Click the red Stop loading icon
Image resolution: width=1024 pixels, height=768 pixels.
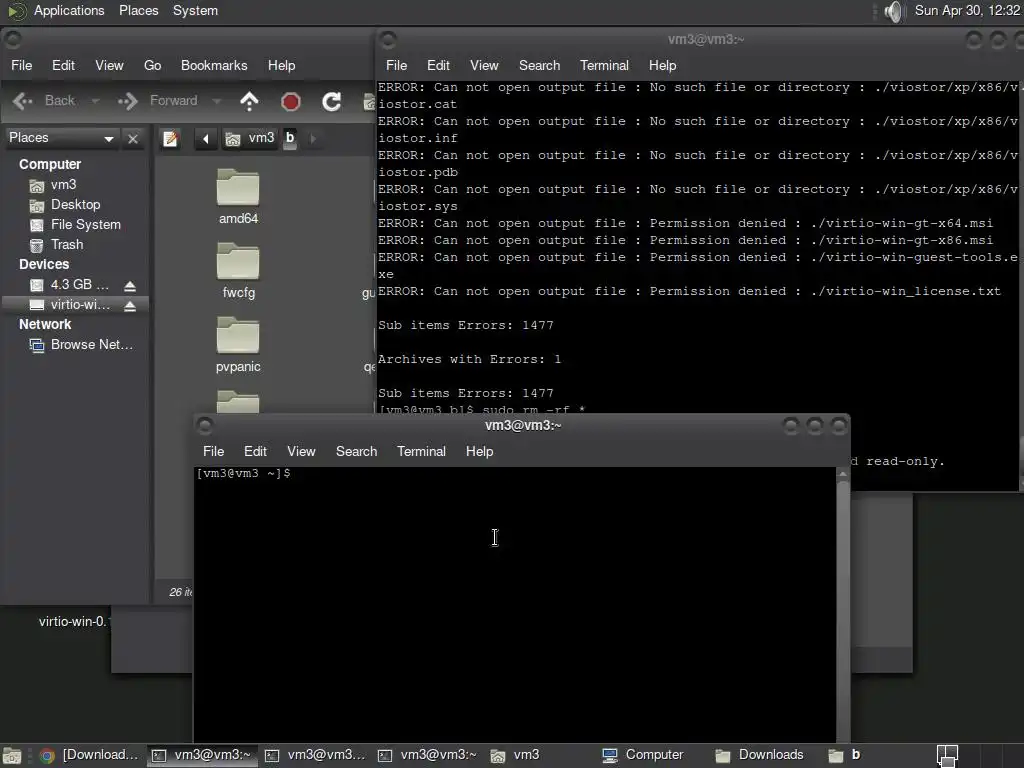[291, 101]
